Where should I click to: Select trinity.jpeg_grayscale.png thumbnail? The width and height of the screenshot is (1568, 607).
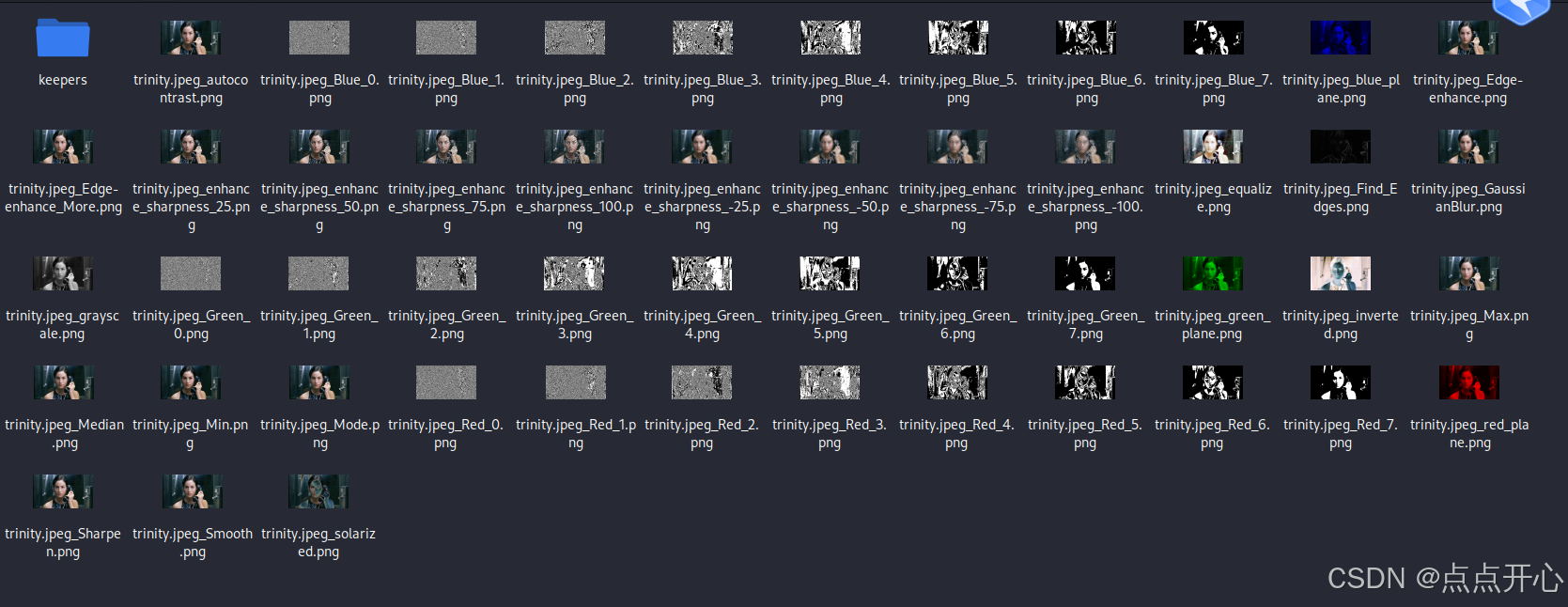pos(63,273)
